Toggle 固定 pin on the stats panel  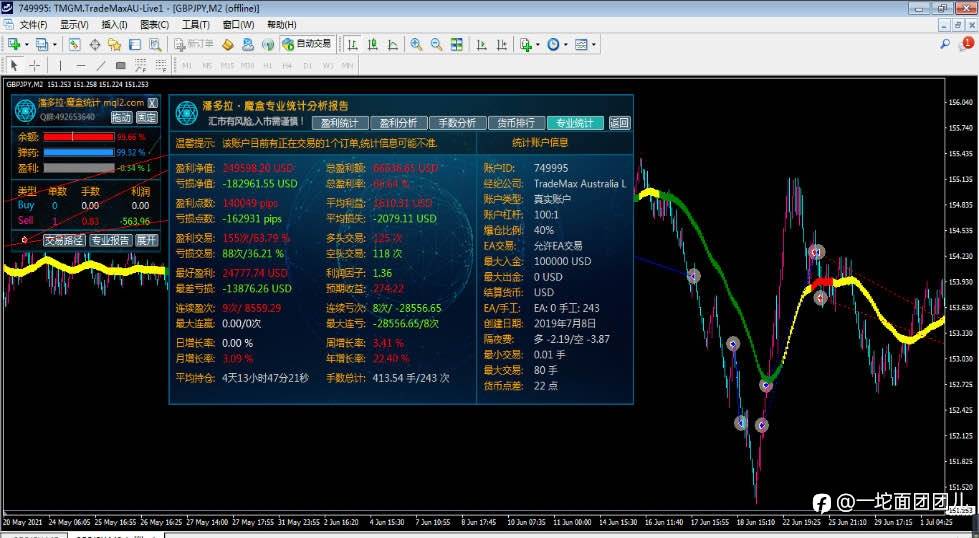(x=147, y=117)
